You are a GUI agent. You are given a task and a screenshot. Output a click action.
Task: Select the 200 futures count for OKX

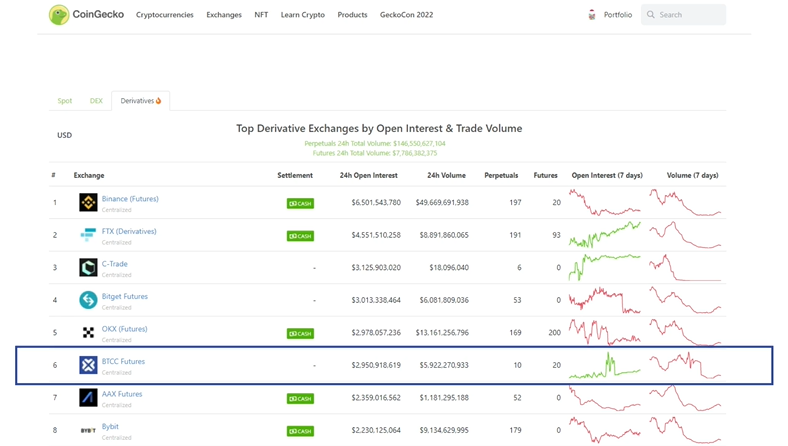[x=554, y=332]
